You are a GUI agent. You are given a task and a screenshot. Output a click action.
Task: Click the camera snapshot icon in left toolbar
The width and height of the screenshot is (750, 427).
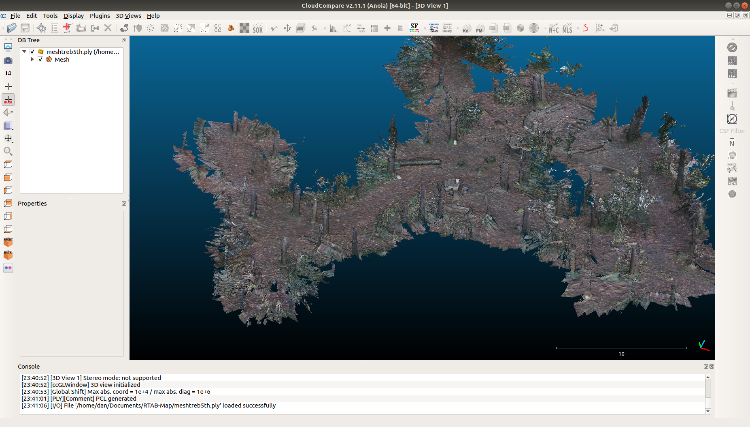[8, 60]
